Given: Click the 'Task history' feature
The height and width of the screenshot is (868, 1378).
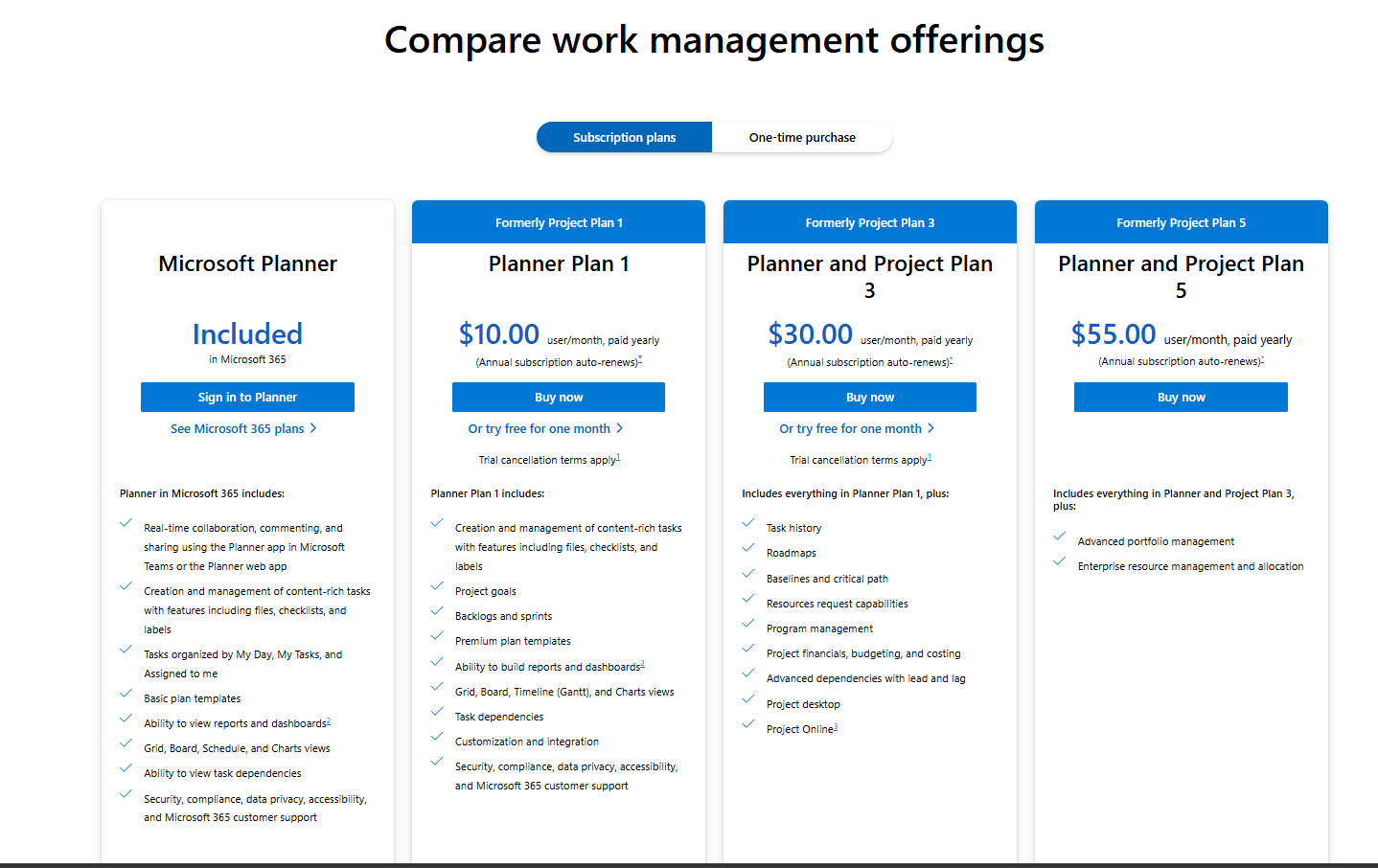Looking at the screenshot, I should (x=794, y=528).
